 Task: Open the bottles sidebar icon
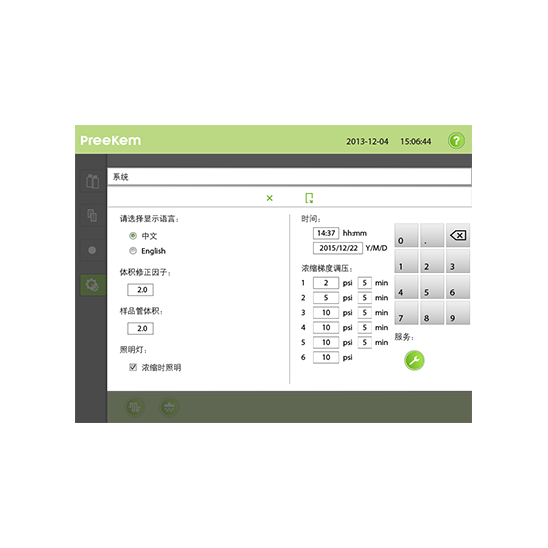pos(92,181)
